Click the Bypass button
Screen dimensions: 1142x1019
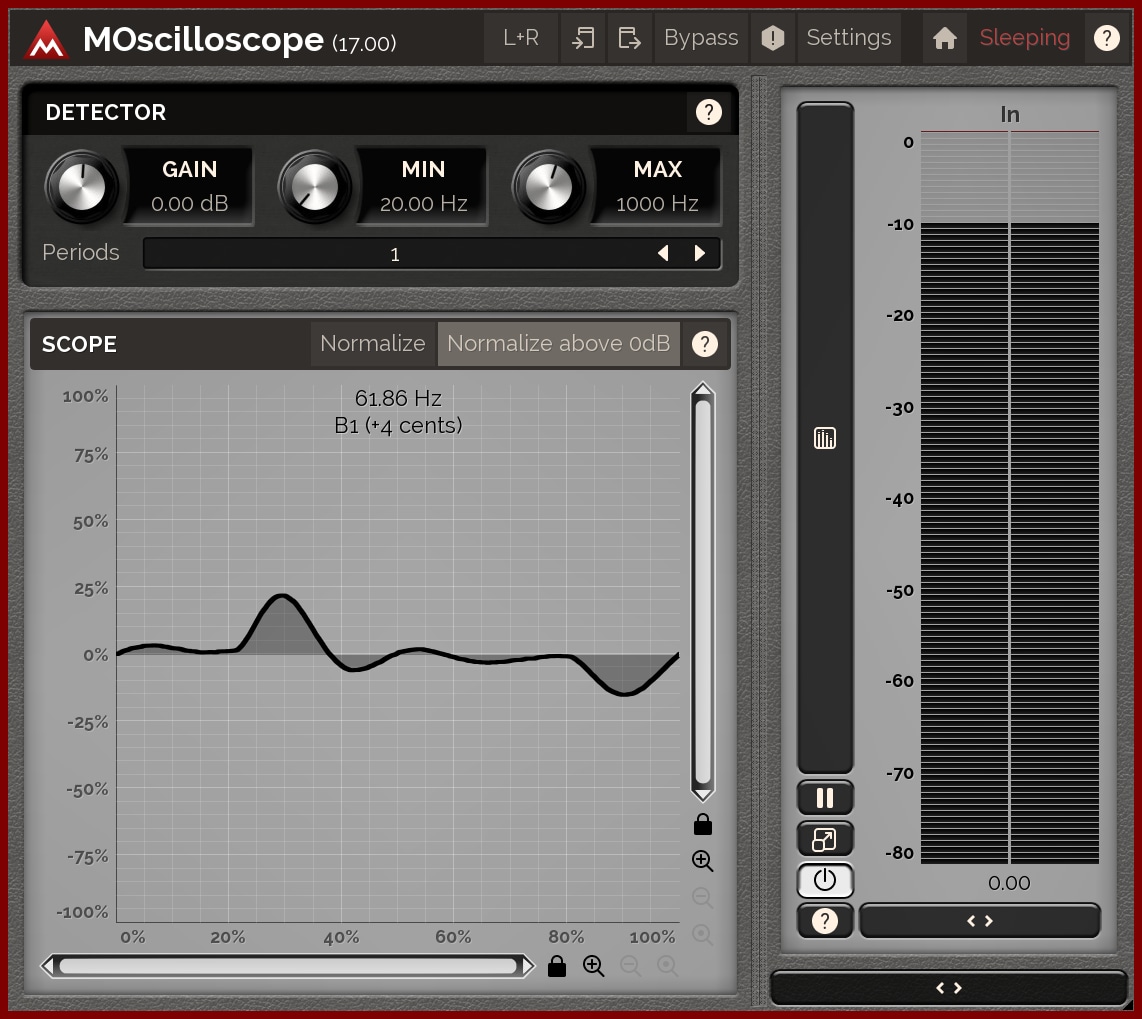coord(701,38)
